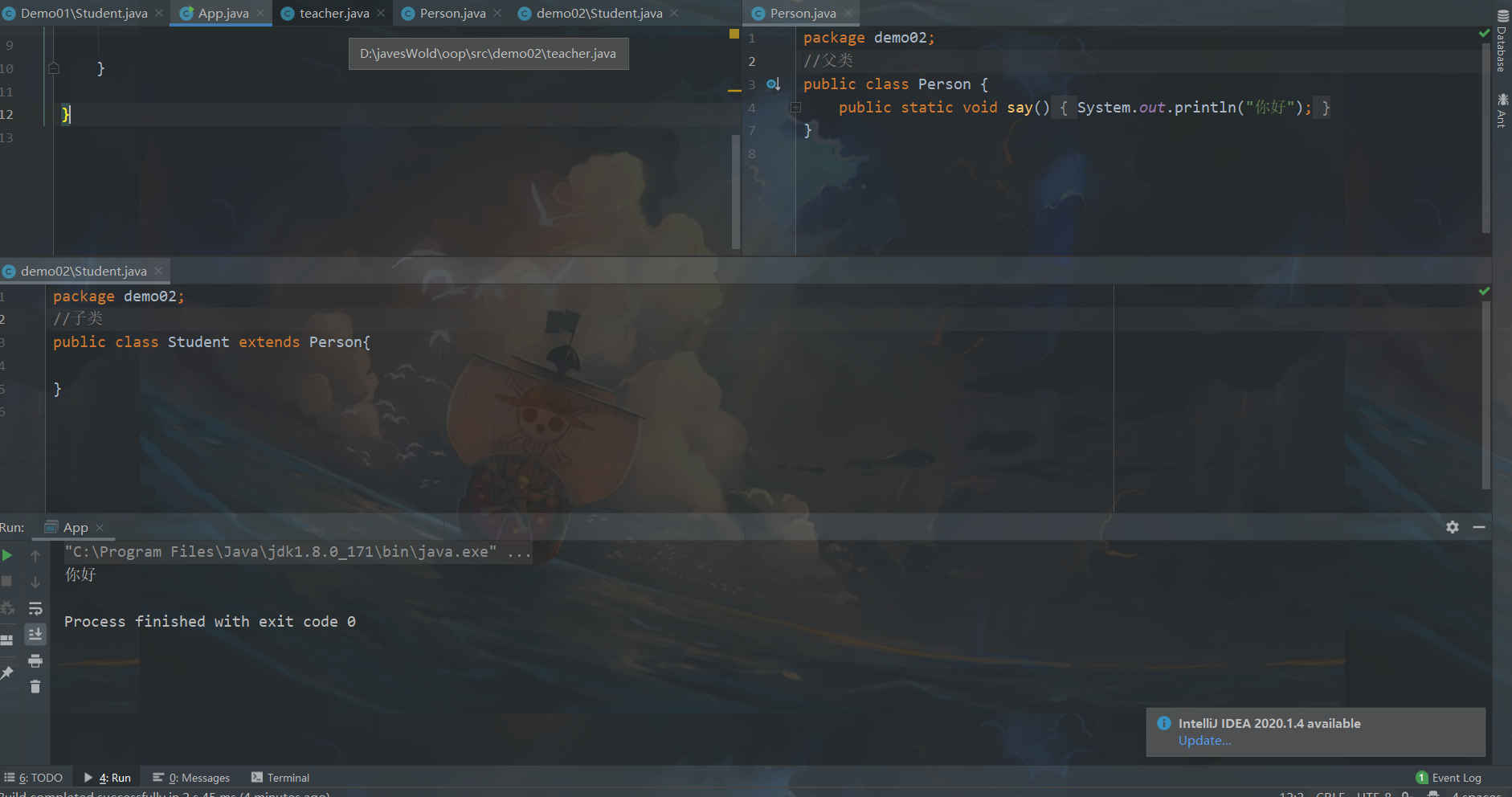This screenshot has height=797, width=1512.
Task: Print the Run console output
Action: coord(35,661)
